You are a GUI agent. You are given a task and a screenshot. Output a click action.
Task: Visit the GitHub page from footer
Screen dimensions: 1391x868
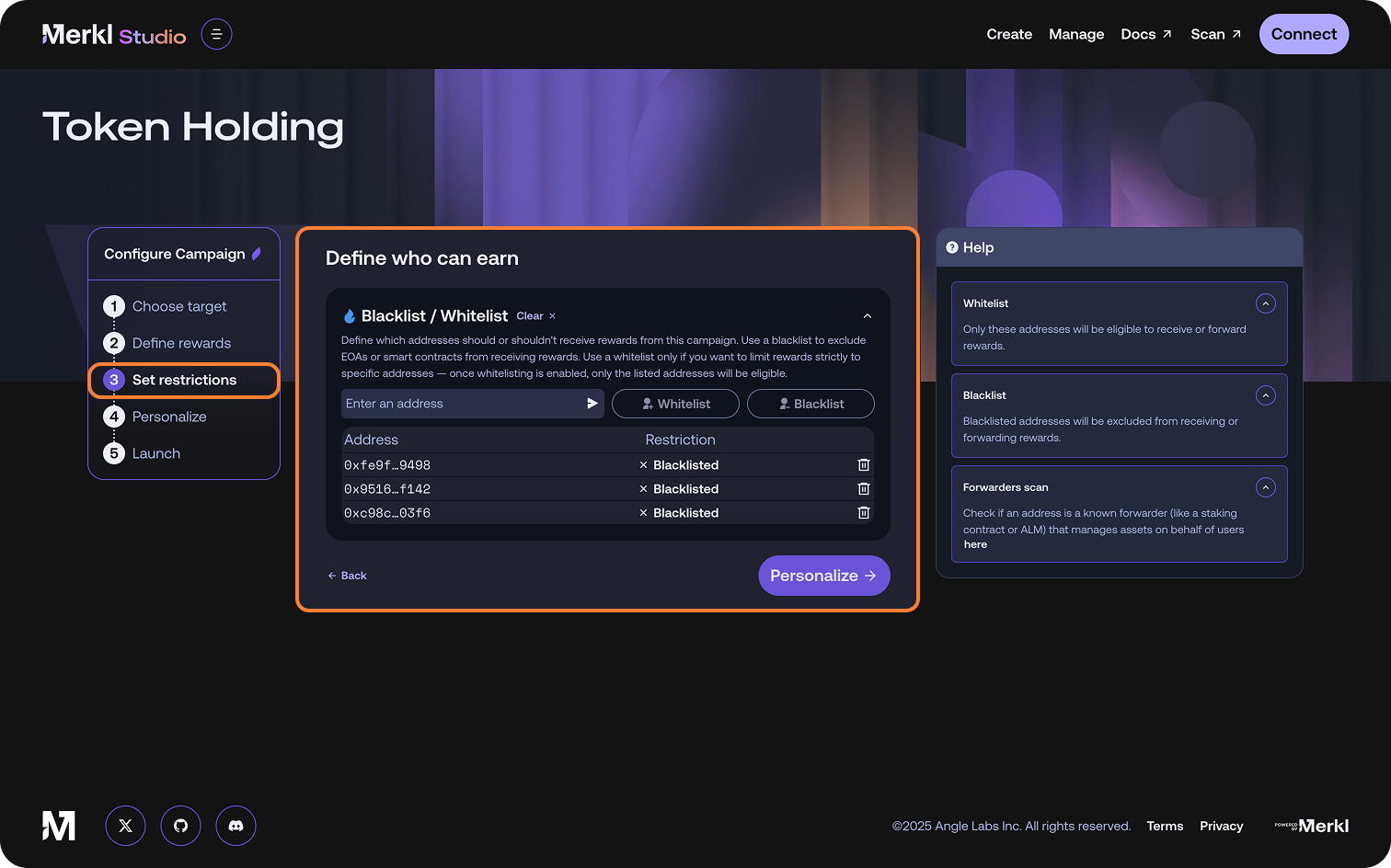180,826
